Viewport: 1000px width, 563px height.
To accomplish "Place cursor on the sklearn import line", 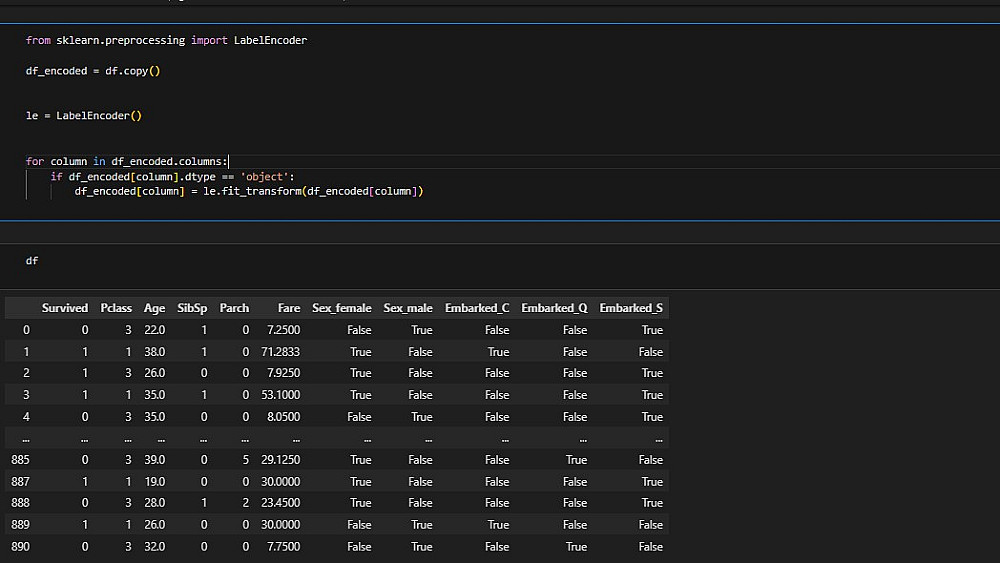I will tap(166, 41).
